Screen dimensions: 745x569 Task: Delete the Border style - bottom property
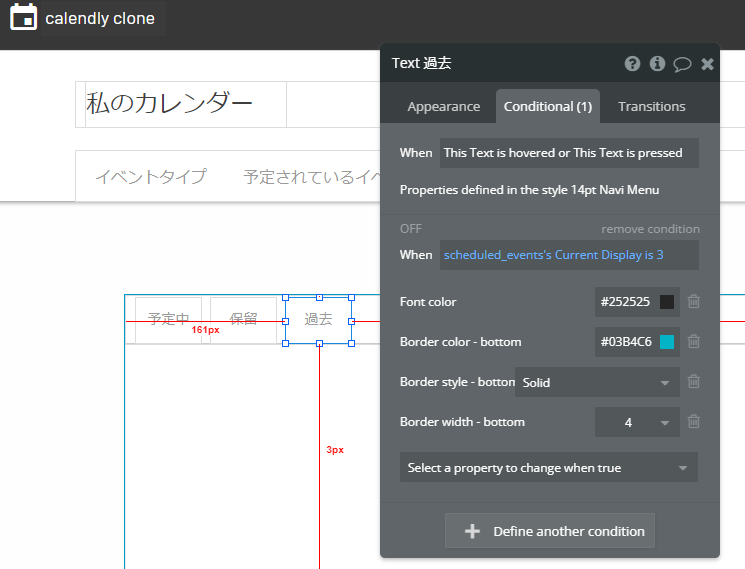(x=693, y=381)
